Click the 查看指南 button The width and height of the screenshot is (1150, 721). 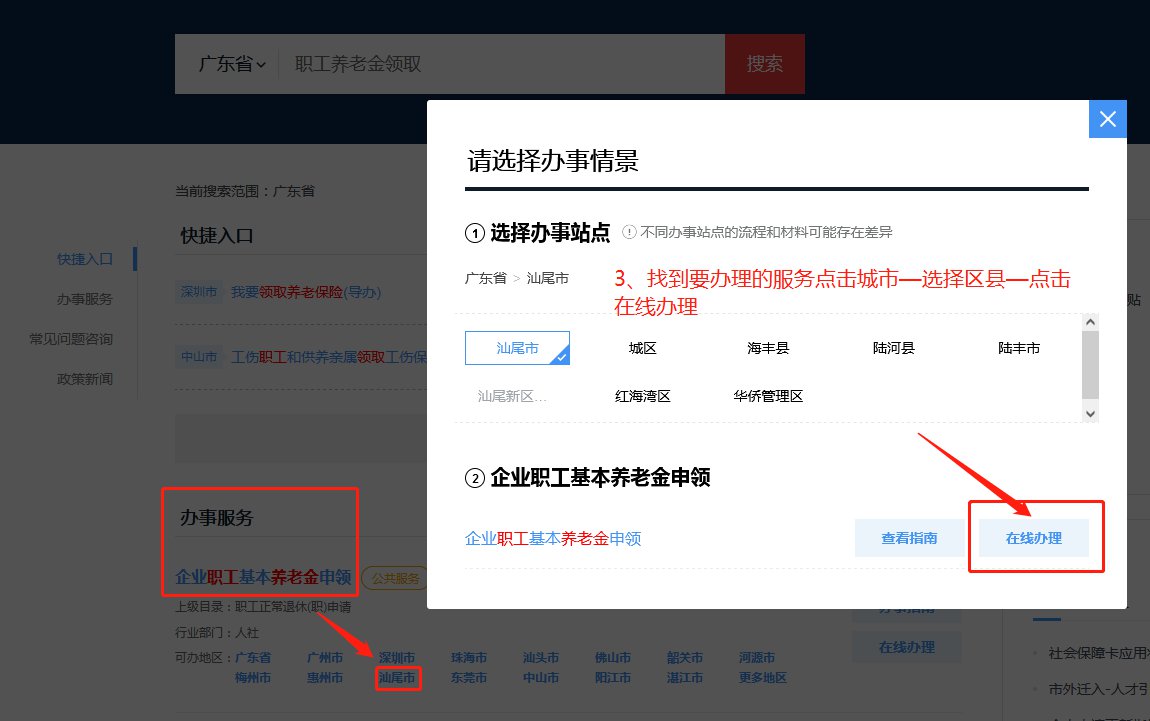(908, 538)
